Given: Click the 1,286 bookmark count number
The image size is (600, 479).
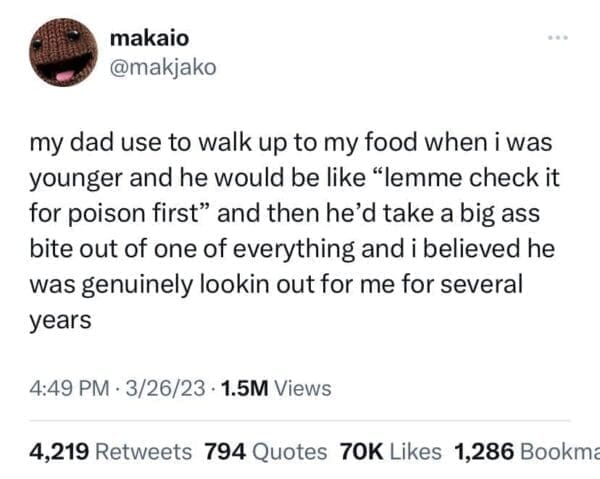Looking at the screenshot, I should coord(482,451).
